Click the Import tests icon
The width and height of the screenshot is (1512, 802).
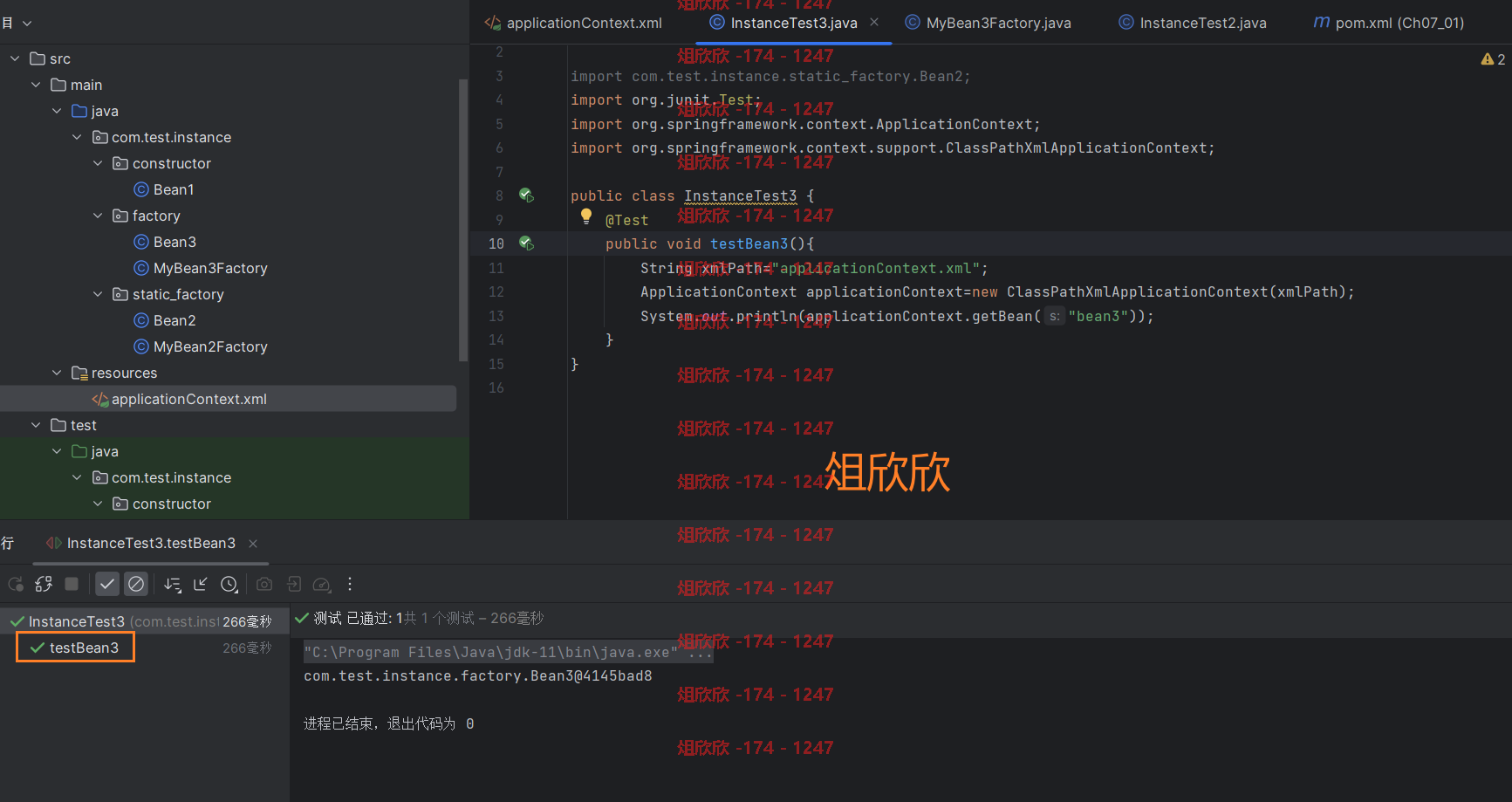(294, 584)
